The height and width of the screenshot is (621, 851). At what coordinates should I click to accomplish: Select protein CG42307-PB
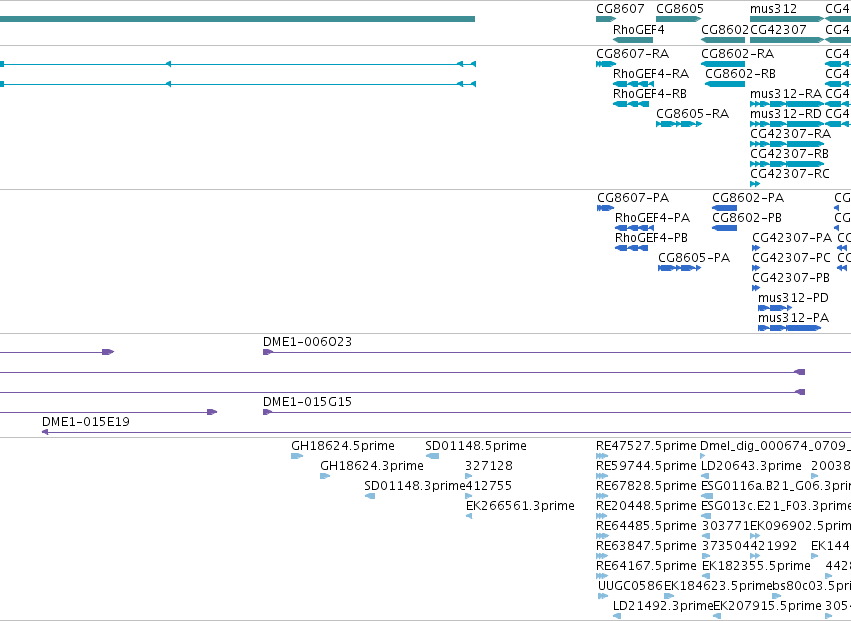tap(791, 278)
